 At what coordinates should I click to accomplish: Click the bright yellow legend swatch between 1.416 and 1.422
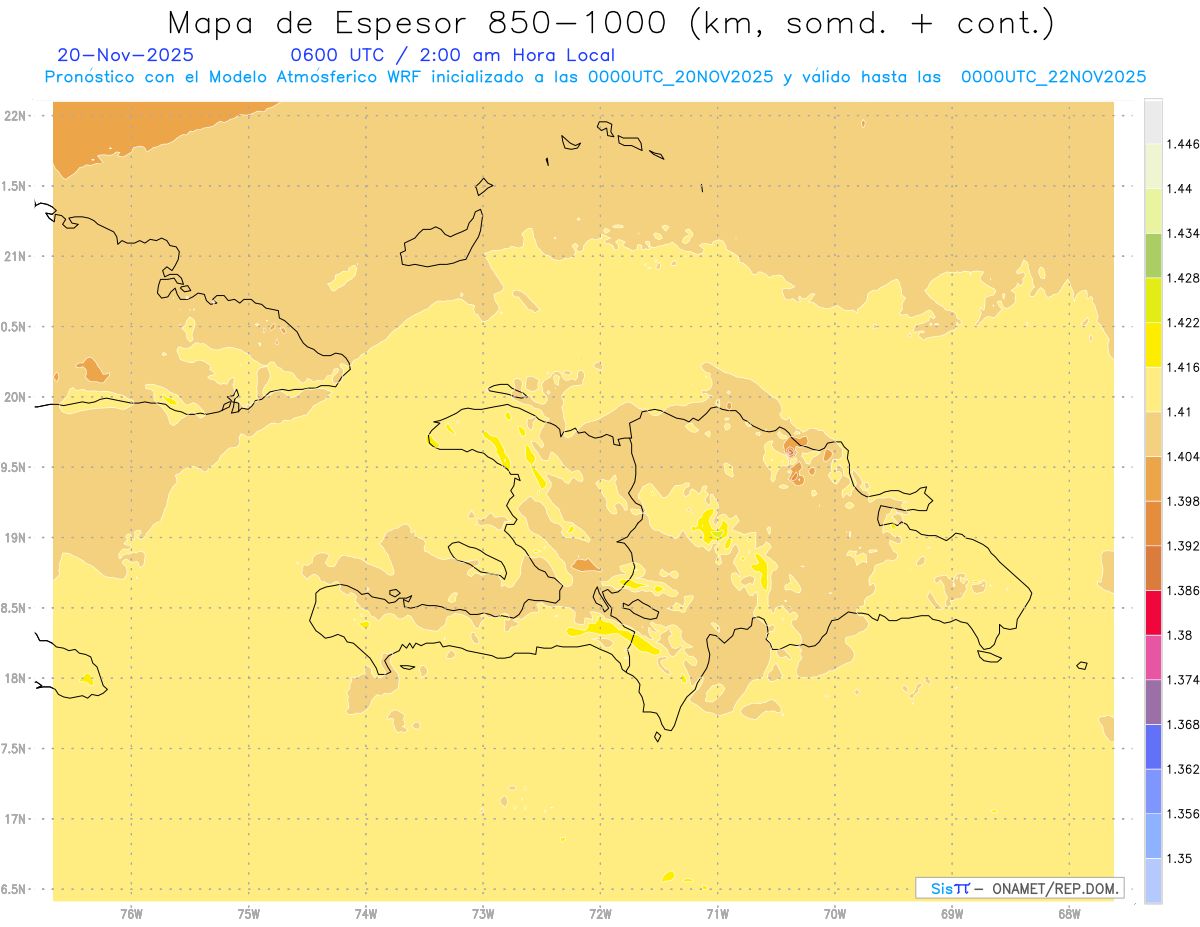click(x=1153, y=344)
